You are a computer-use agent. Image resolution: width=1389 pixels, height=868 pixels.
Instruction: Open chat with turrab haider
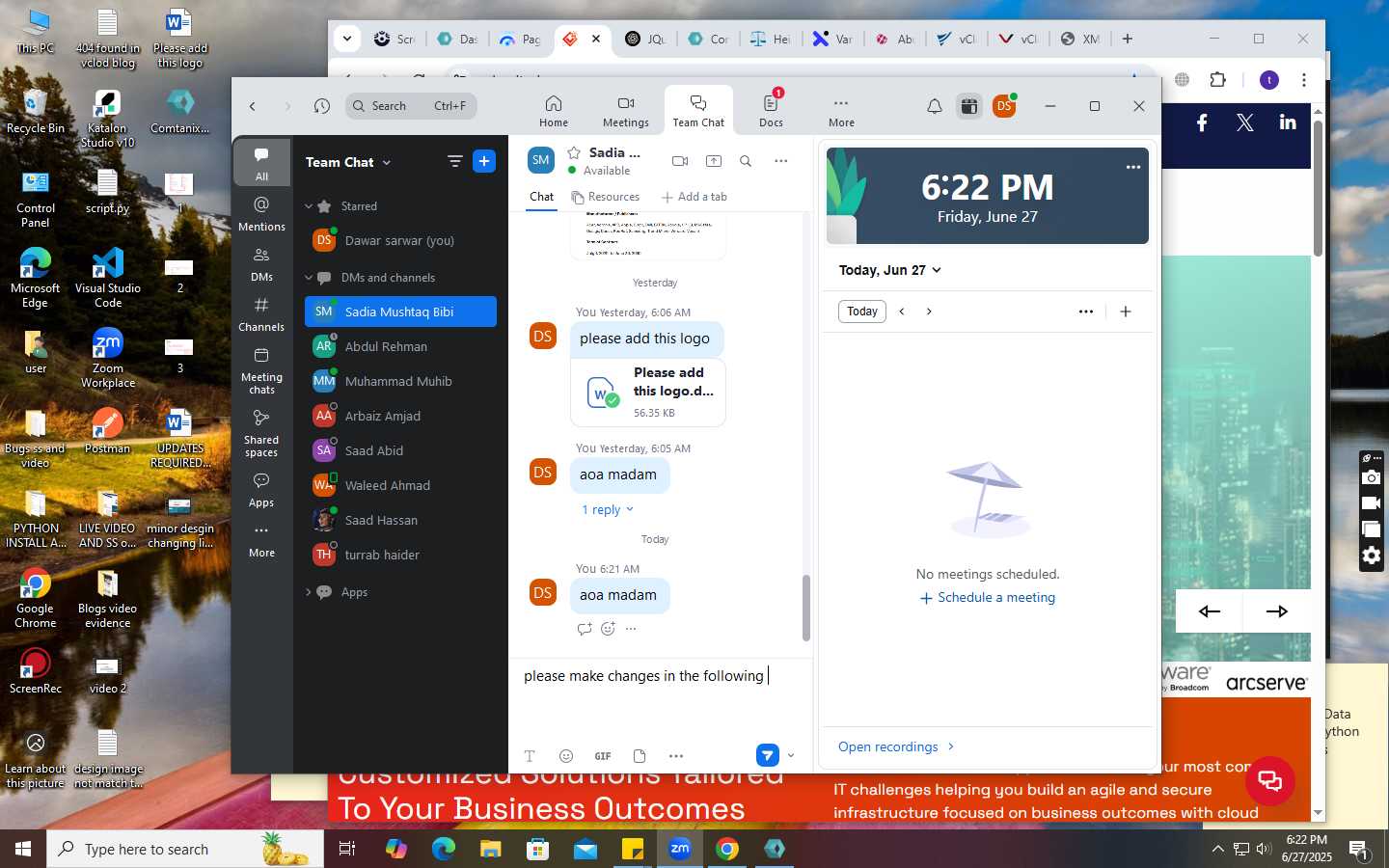click(400, 556)
